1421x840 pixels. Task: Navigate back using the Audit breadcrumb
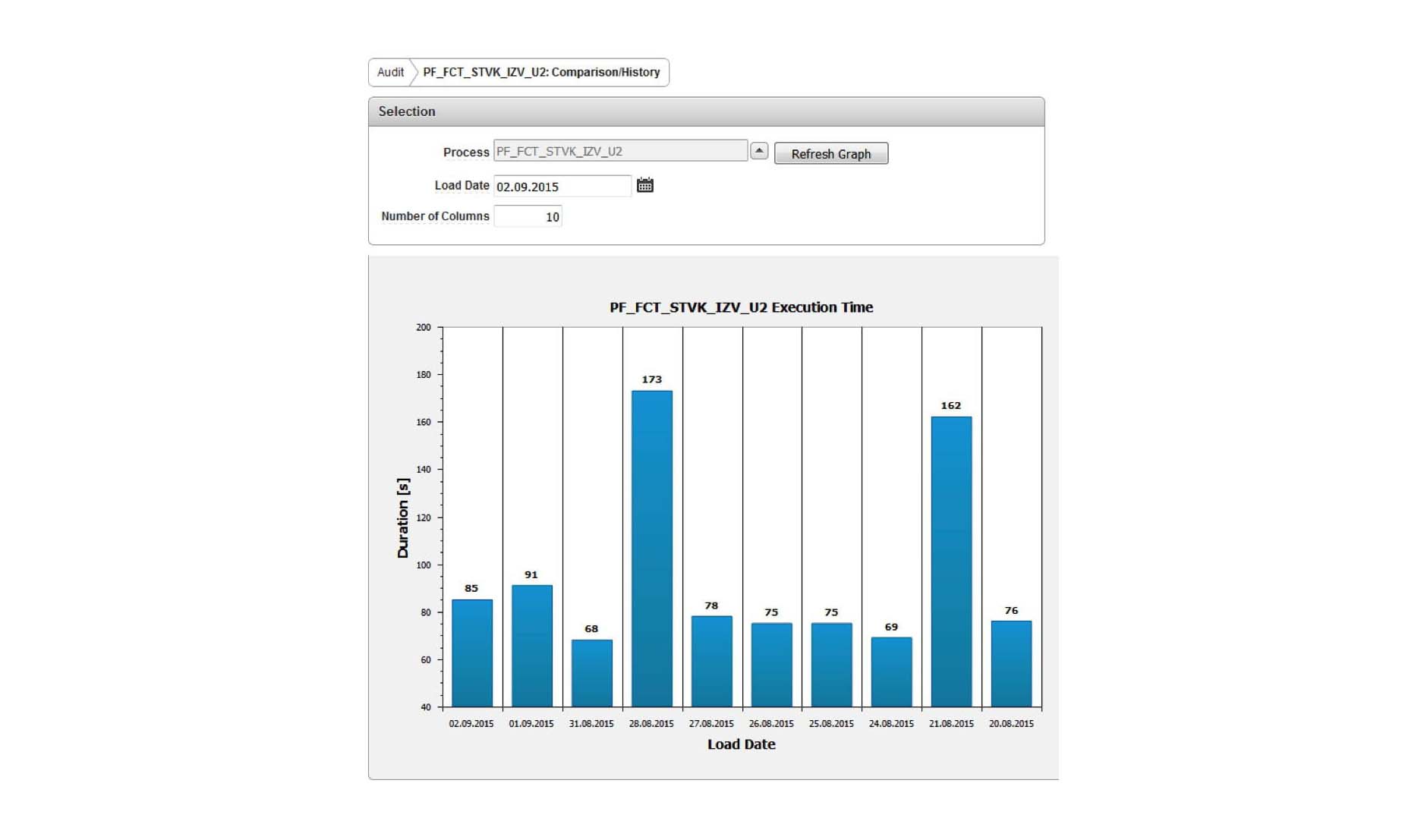click(389, 72)
